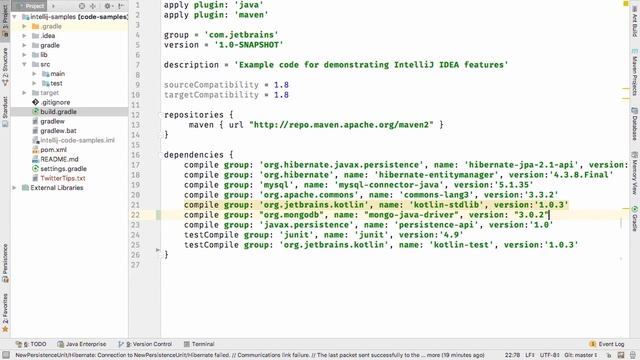640x360 pixels.
Task: Select the gradlew.bat file
Action: [54, 131]
